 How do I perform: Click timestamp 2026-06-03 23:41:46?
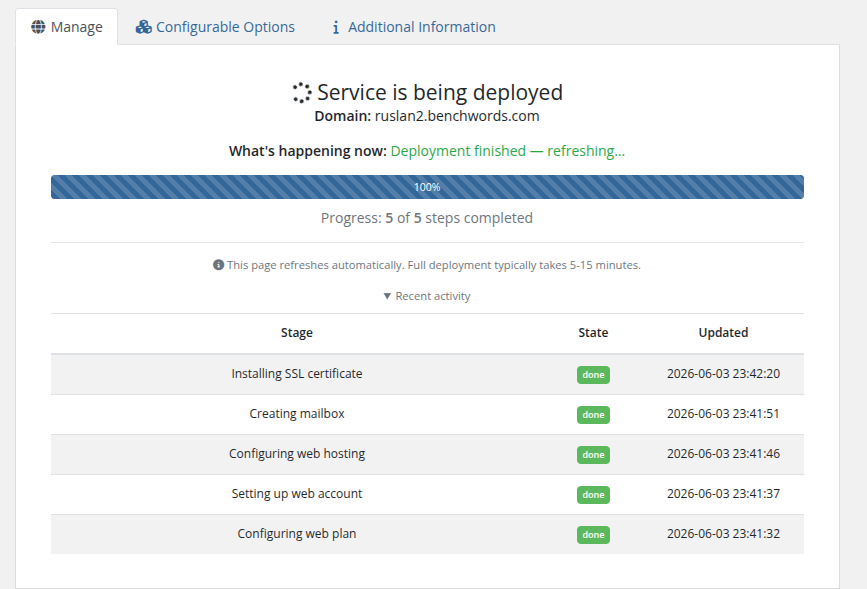pos(723,454)
